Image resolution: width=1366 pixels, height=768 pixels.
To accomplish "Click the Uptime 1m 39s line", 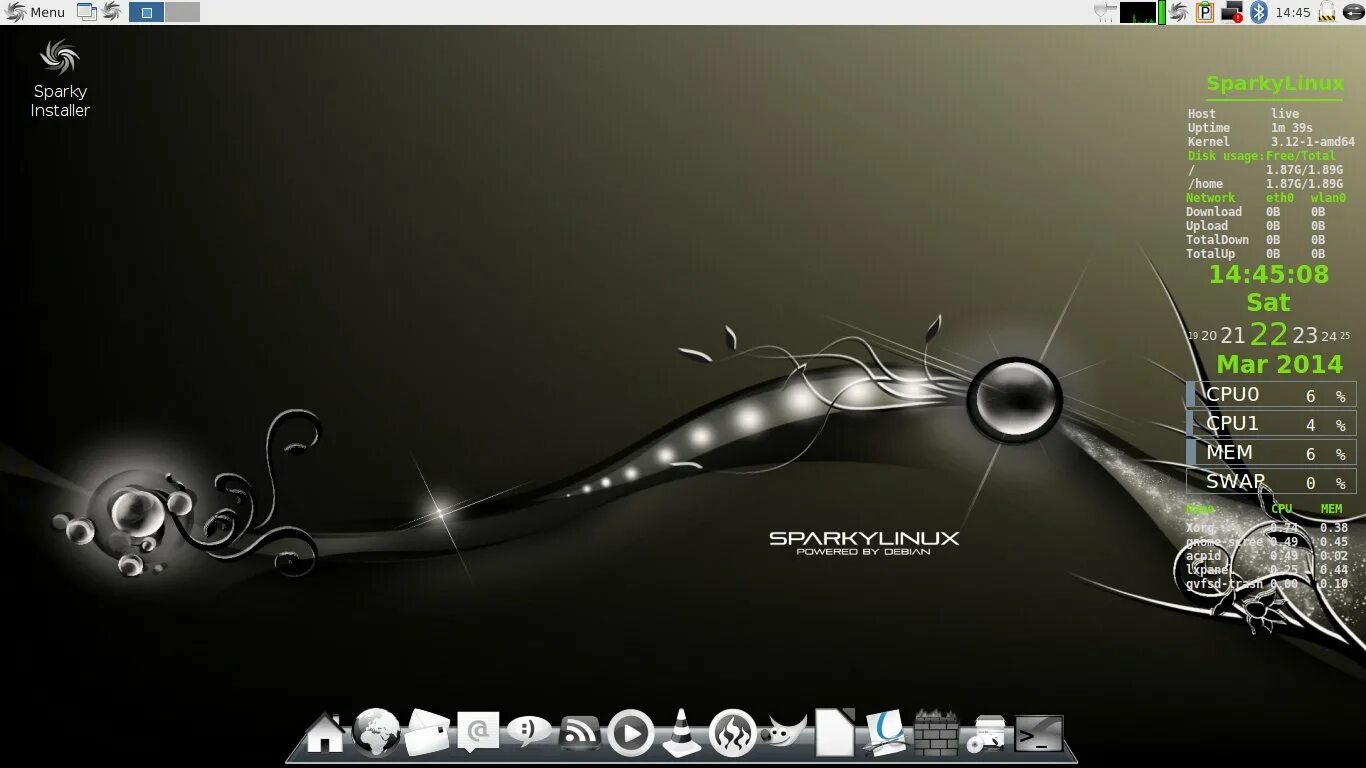I will (1250, 128).
